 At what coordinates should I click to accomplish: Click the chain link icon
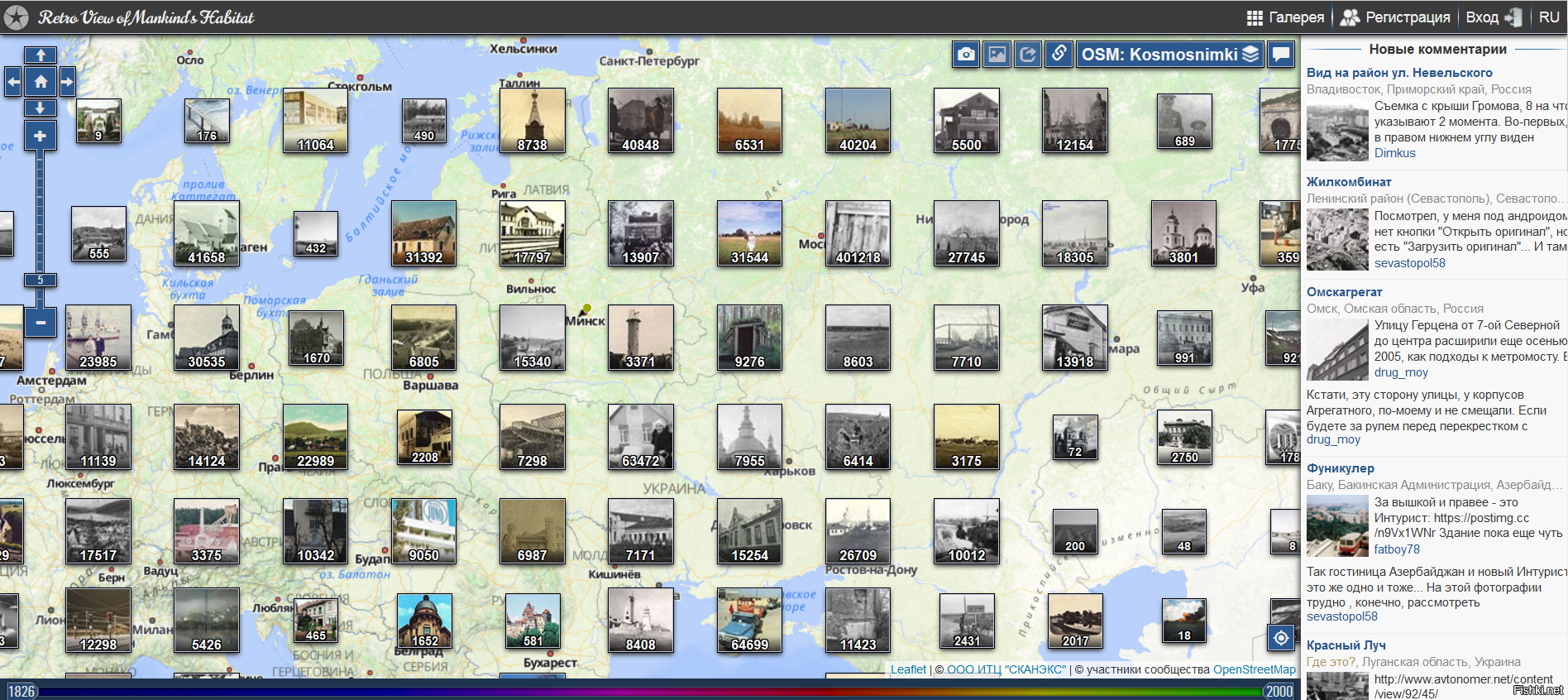[x=1059, y=55]
